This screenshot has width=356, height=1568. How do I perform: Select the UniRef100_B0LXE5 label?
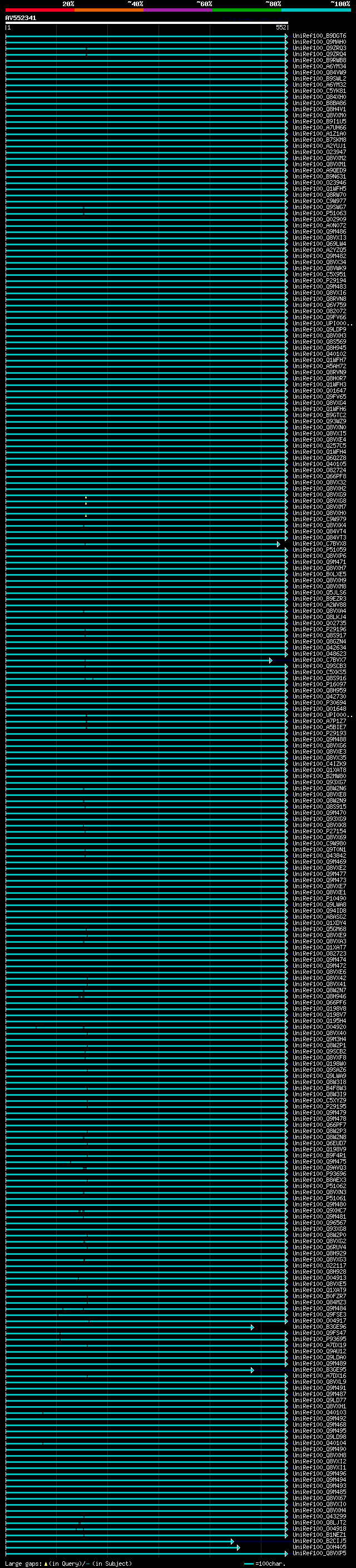pyautogui.click(x=319, y=575)
